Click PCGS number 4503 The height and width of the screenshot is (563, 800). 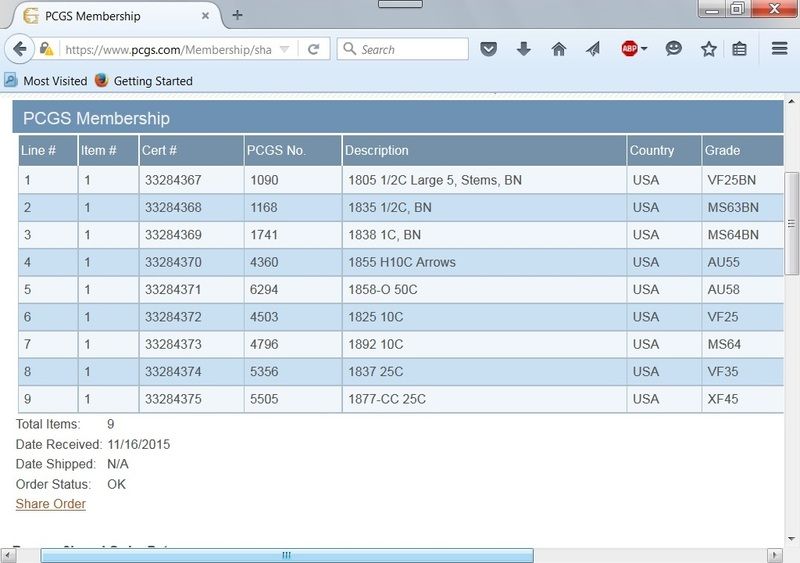(x=264, y=317)
